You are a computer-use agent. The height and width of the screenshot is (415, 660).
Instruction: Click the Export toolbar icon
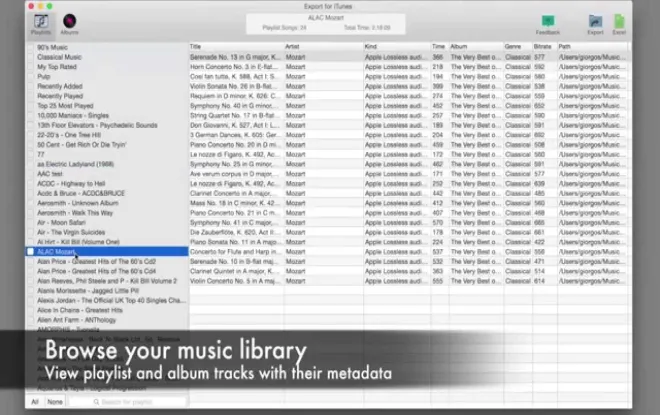coord(595,25)
